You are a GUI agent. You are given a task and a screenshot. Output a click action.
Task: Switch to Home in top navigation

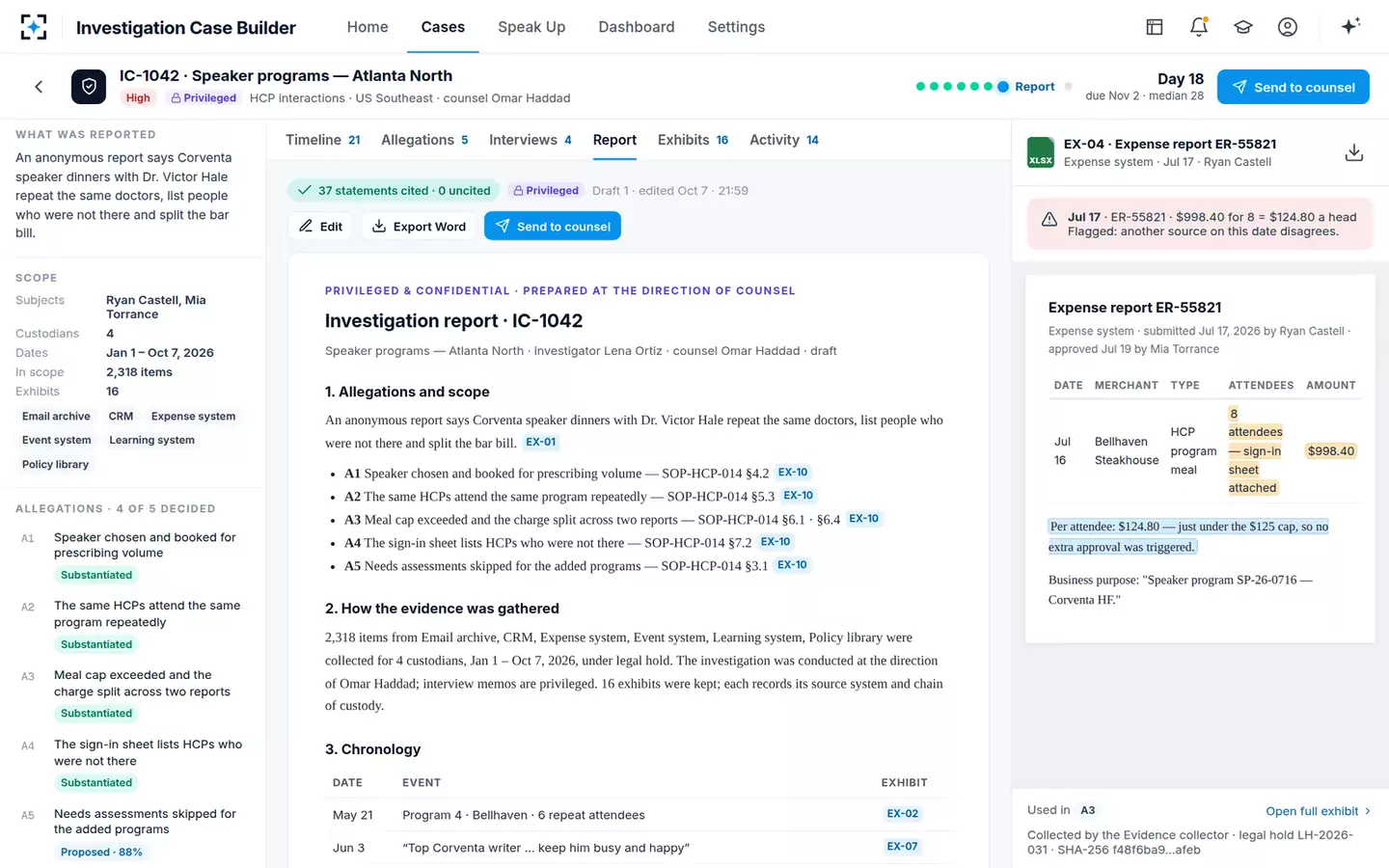coord(368,27)
